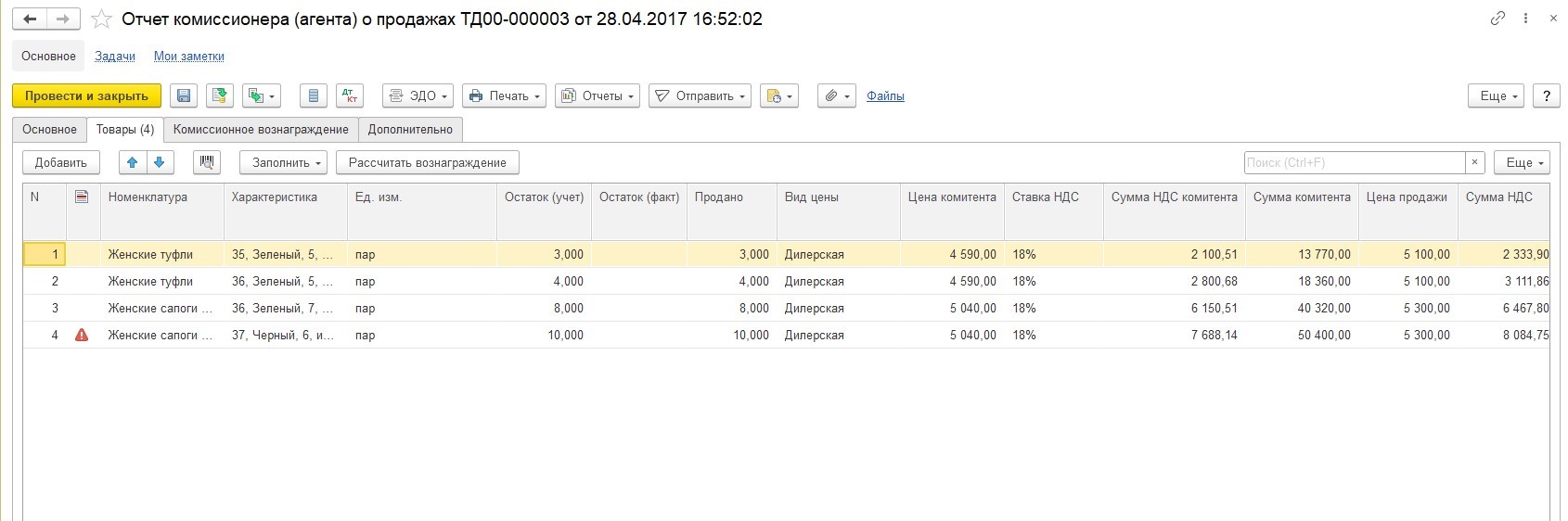Switch to Комиссионное вознаграждение tab
Viewport: 1568px width, 521px height.
point(261,130)
